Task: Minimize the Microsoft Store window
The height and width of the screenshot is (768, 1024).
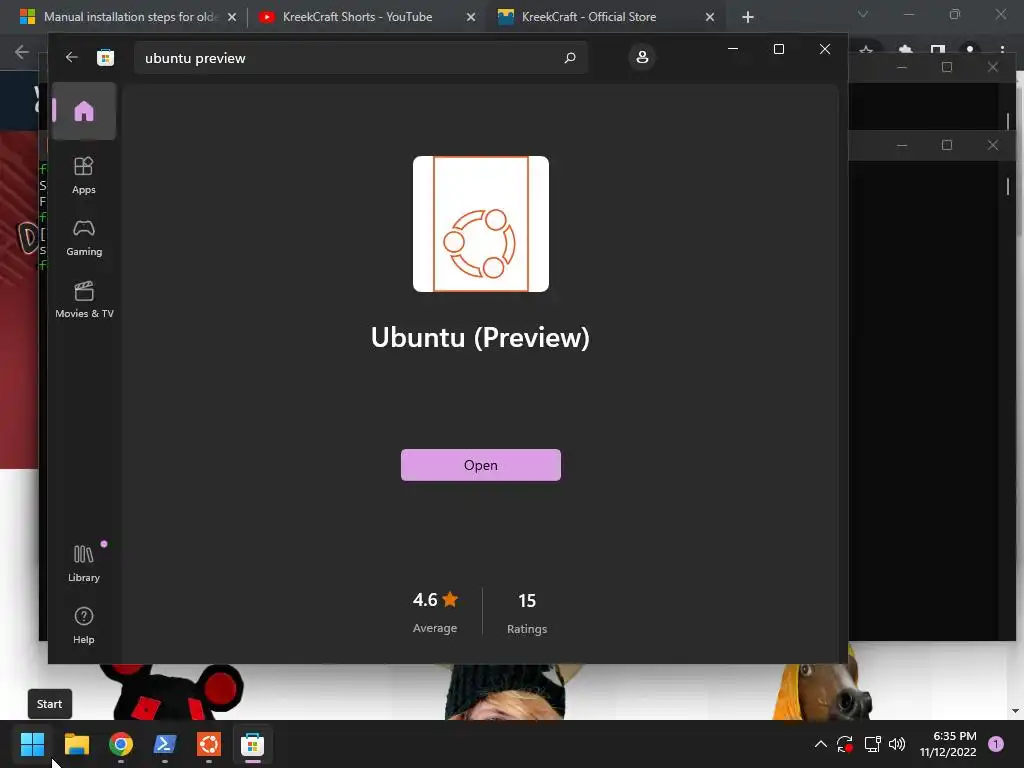Action: [x=733, y=49]
